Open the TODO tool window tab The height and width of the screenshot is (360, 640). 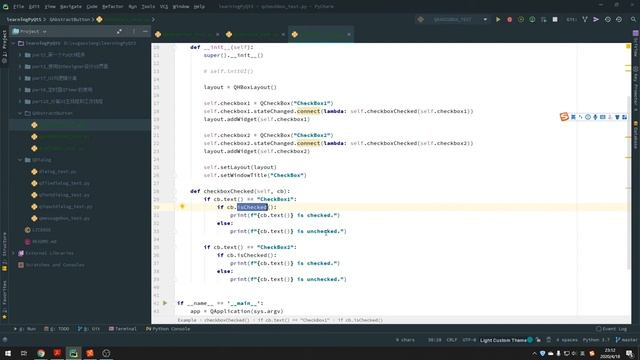[57, 329]
